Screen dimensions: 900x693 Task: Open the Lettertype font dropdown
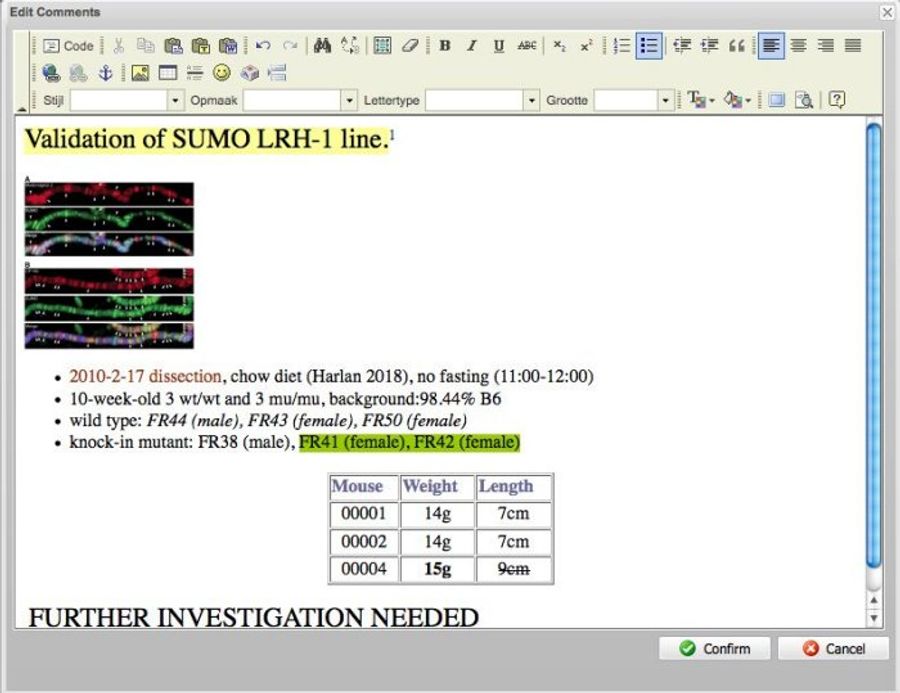click(533, 100)
